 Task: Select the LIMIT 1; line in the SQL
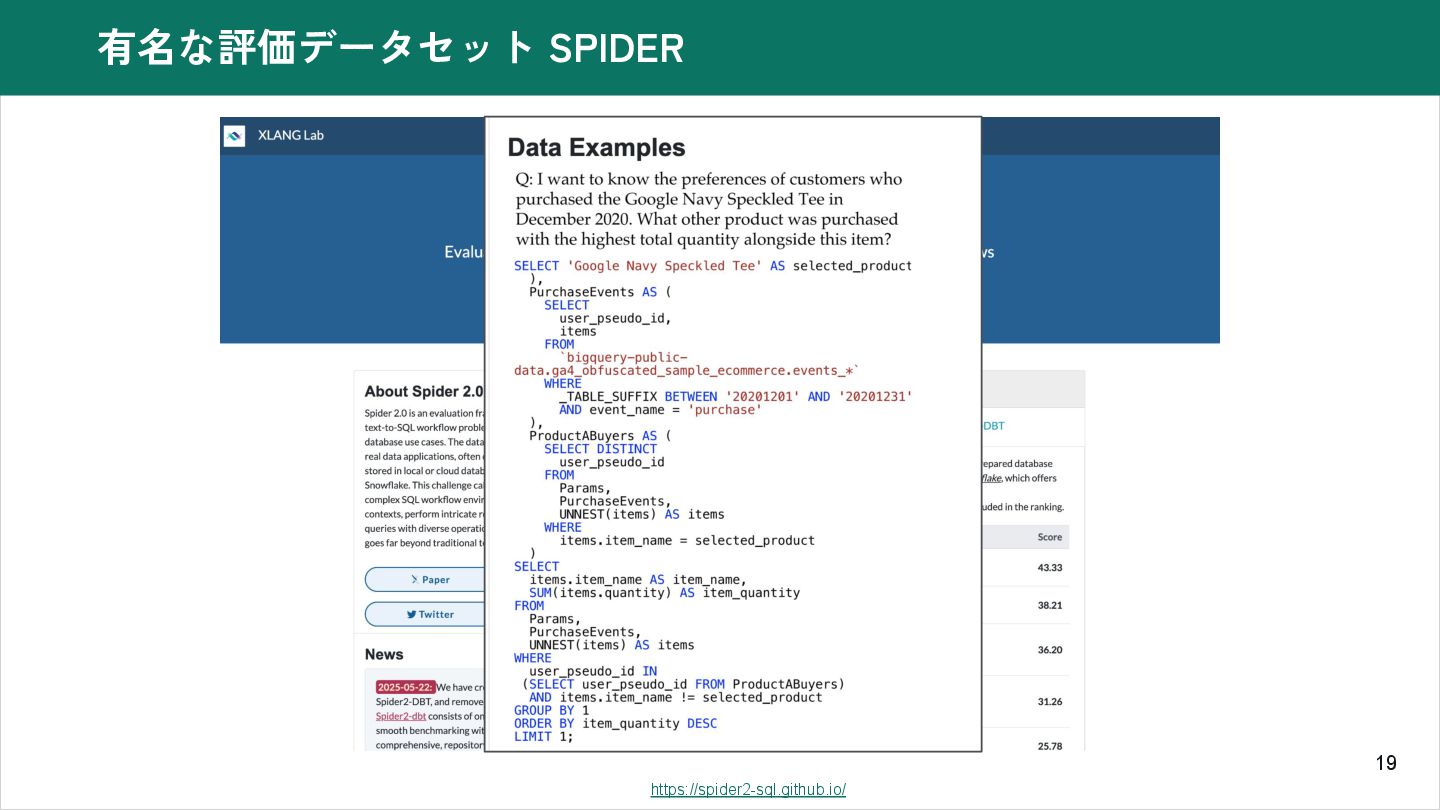544,736
